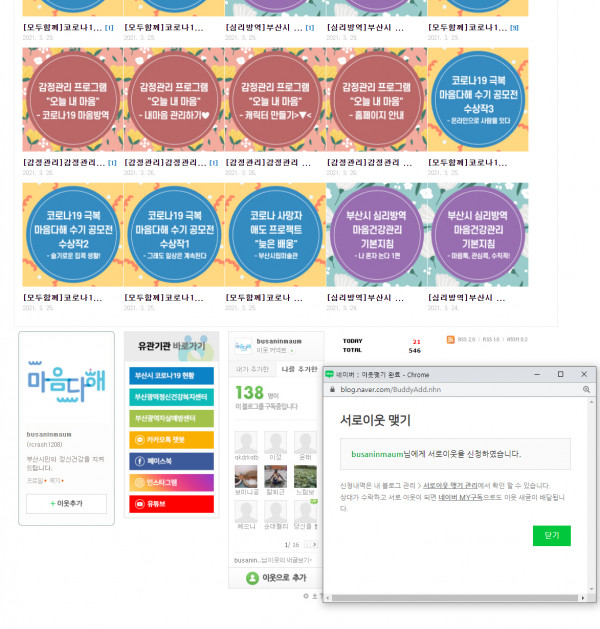
Task: Open the 코로나 사망자 애도 프로젝트 thumbnail
Action: 275,231
